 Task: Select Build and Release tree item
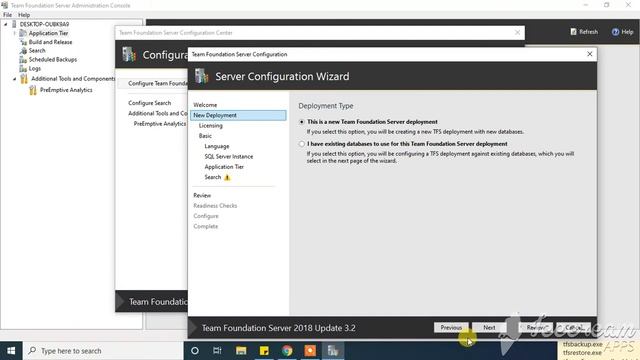coord(50,42)
